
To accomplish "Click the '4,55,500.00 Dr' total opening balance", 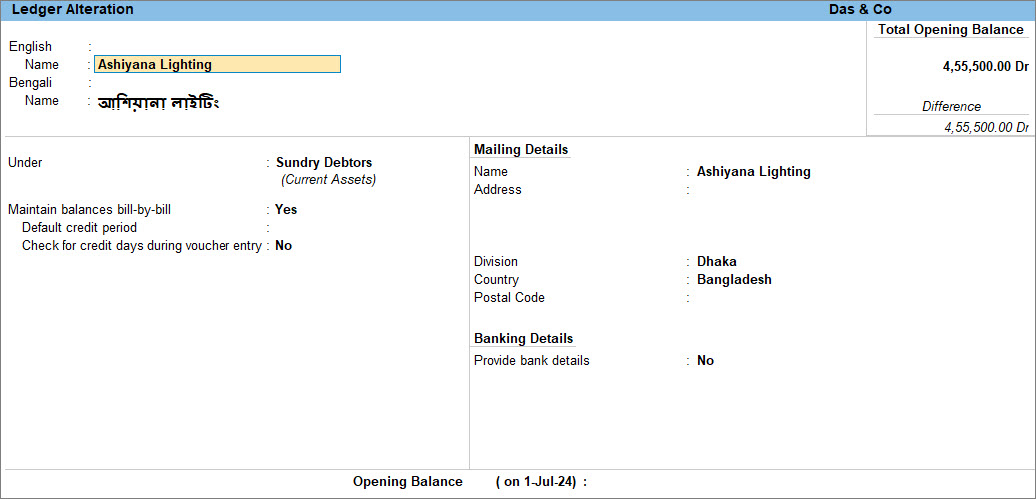I will click(x=986, y=67).
